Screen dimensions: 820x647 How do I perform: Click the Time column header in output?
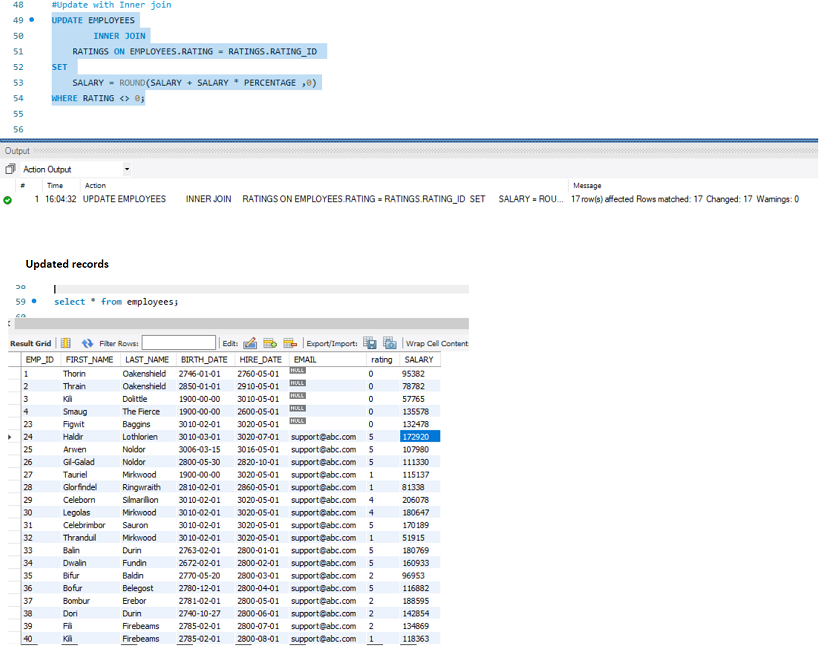55,186
